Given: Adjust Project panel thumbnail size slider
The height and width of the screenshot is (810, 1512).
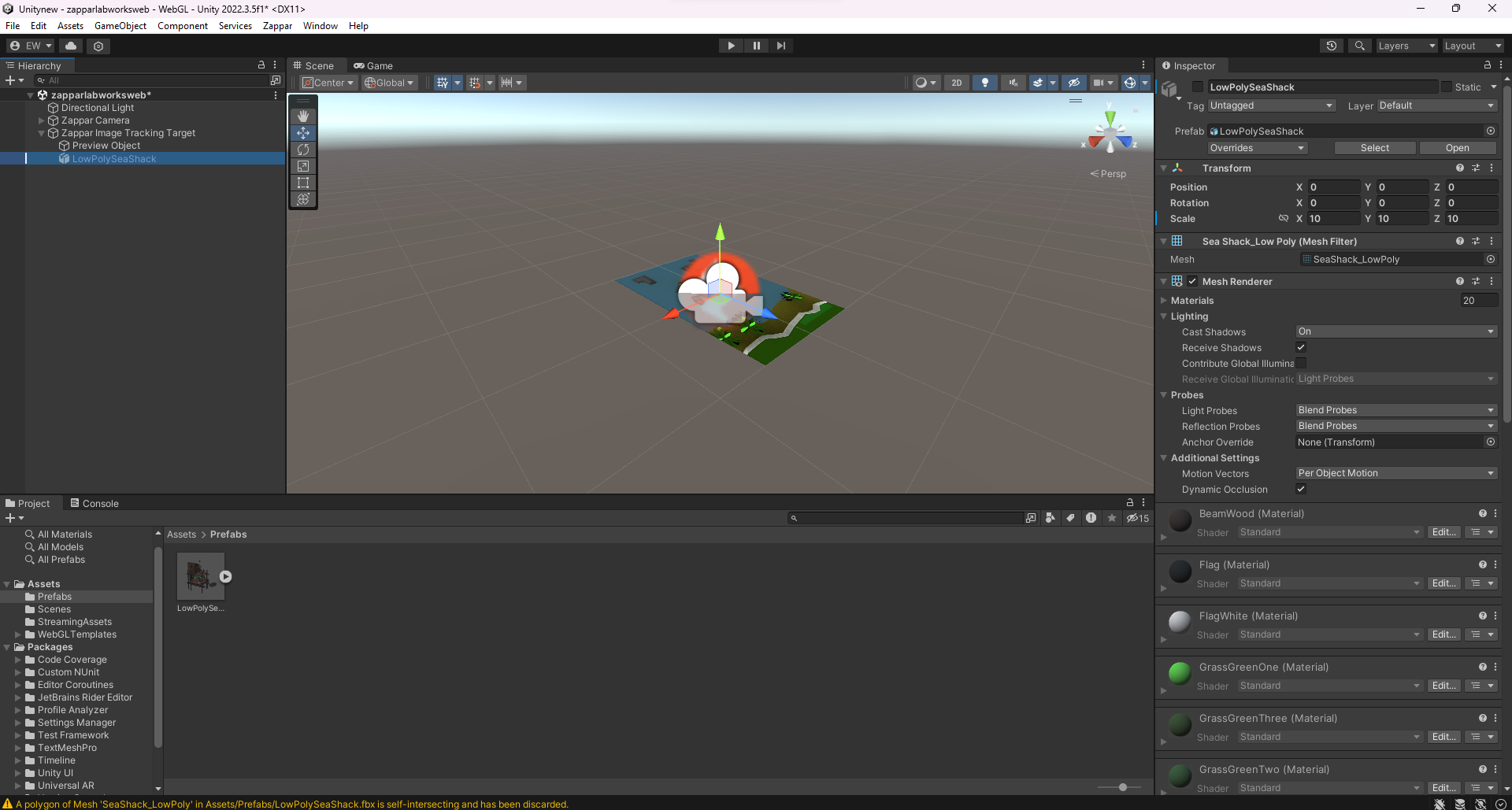Looking at the screenshot, I should pyautogui.click(x=1122, y=787).
